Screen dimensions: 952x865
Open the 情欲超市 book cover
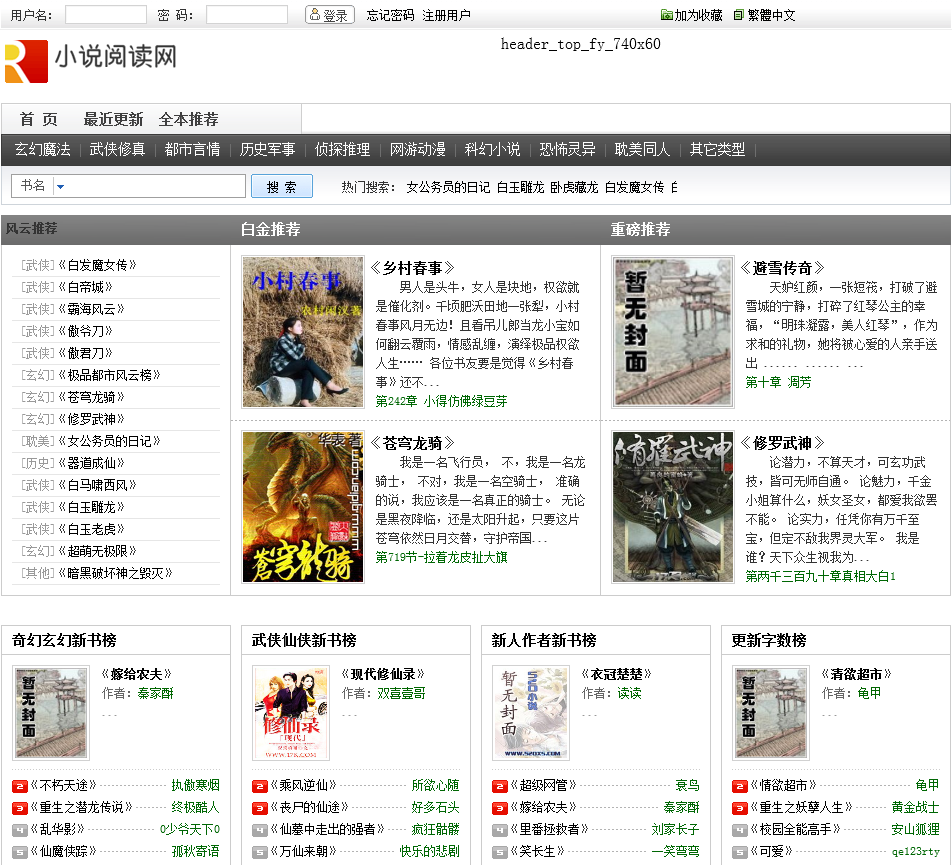[770, 713]
